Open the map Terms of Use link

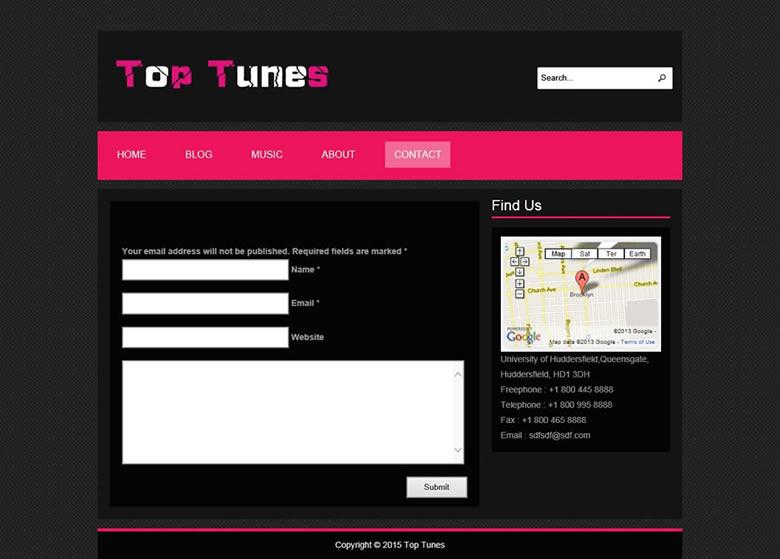638,342
